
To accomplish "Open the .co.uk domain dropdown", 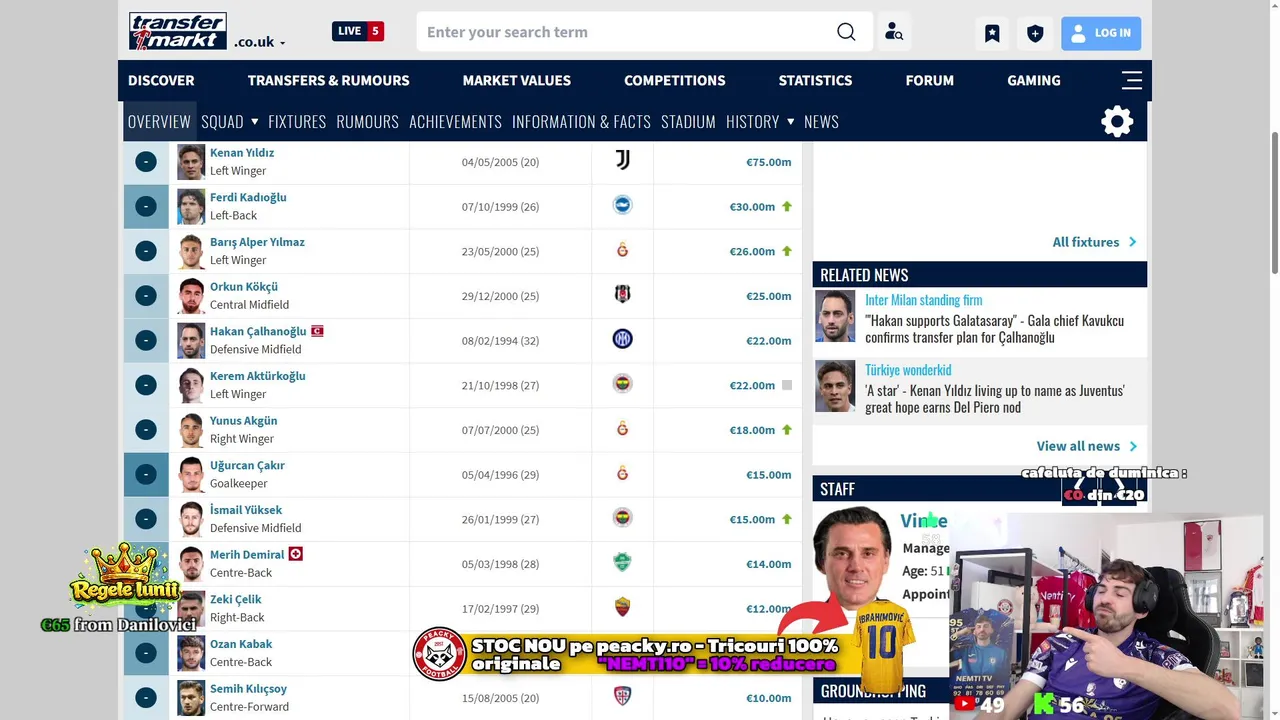I will pos(260,42).
